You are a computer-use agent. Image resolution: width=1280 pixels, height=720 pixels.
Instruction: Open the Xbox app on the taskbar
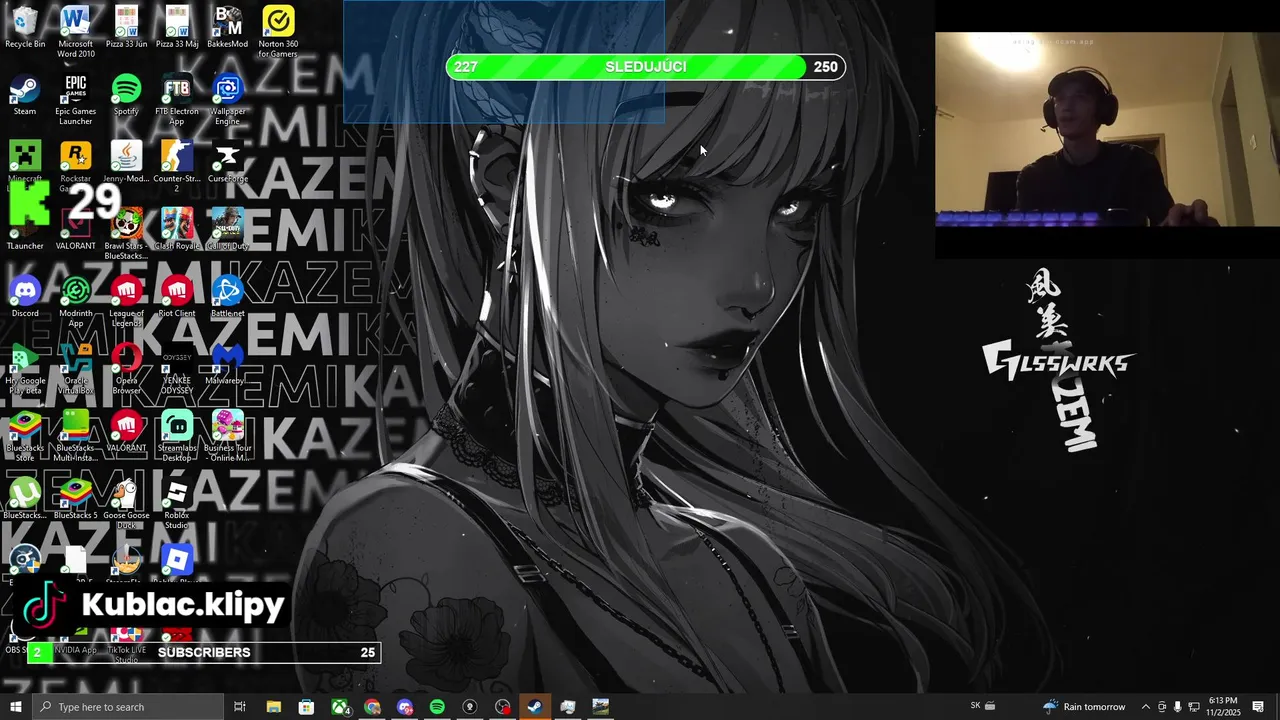(340, 707)
